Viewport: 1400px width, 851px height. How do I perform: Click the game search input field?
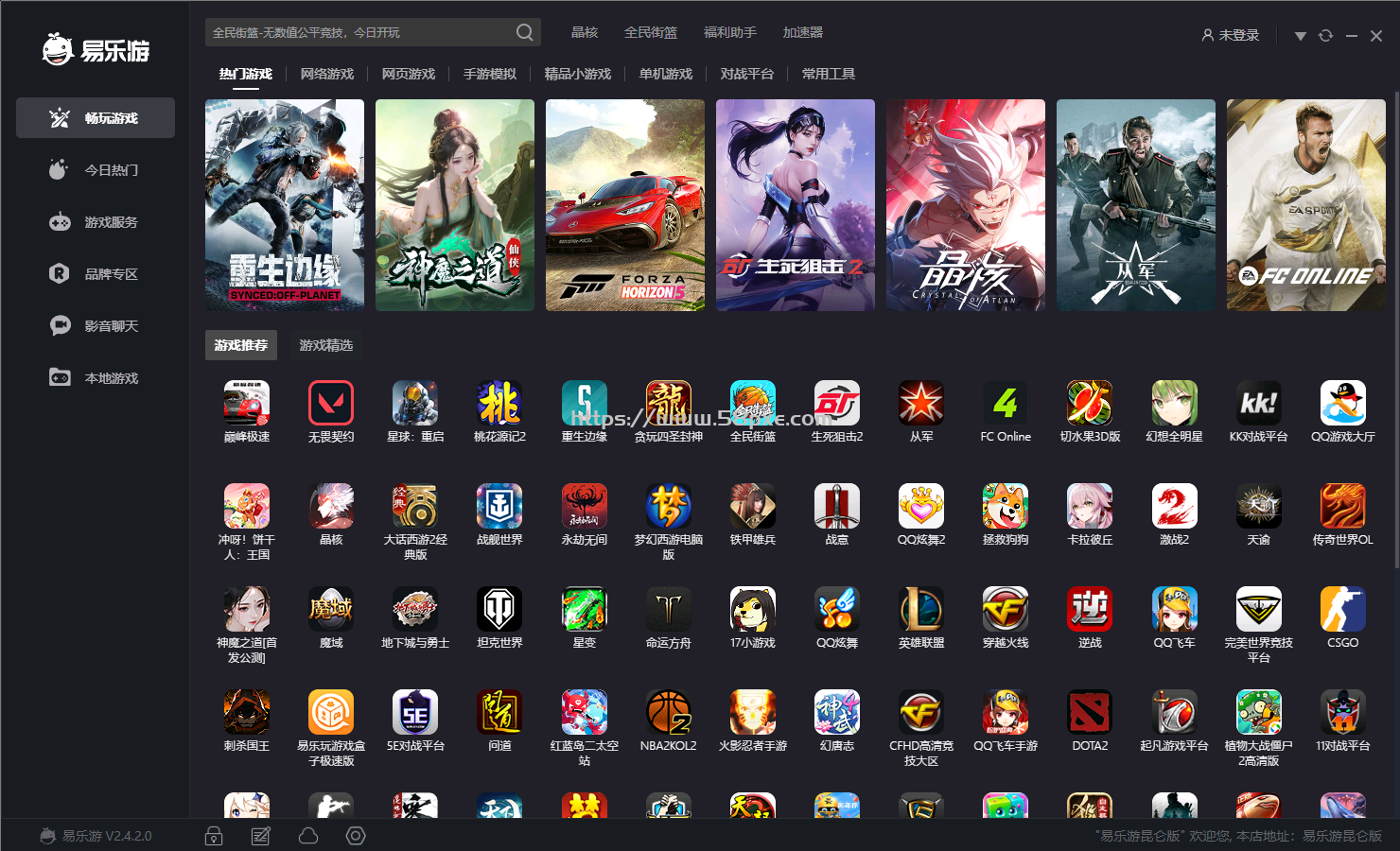(359, 32)
